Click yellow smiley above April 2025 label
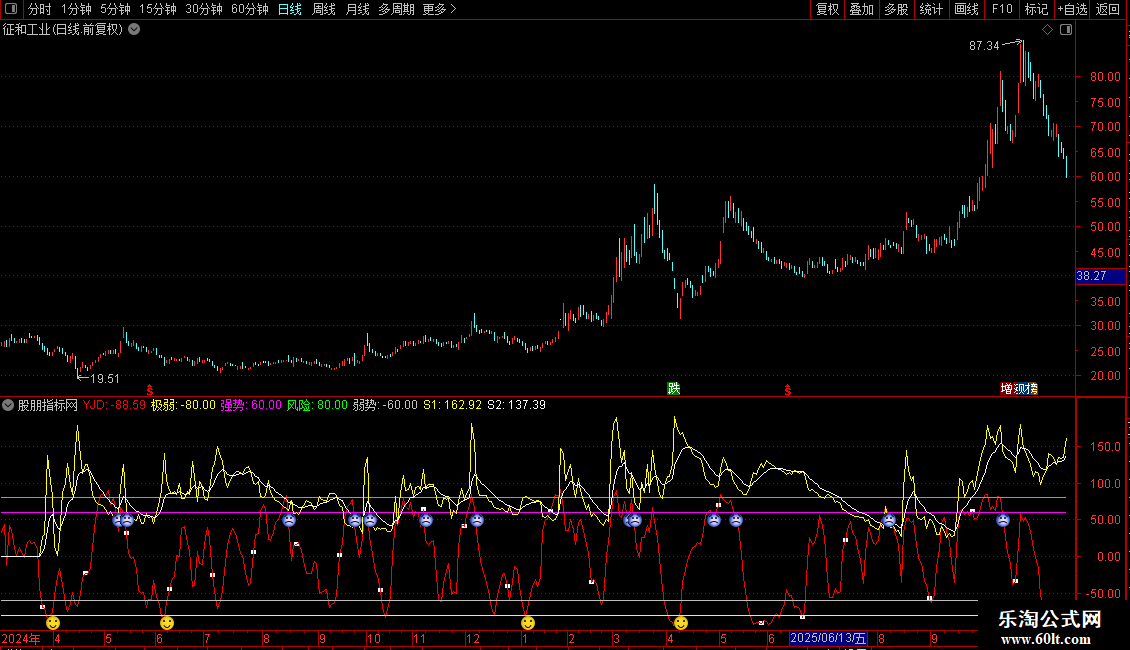The width and height of the screenshot is (1130, 650). 680,623
